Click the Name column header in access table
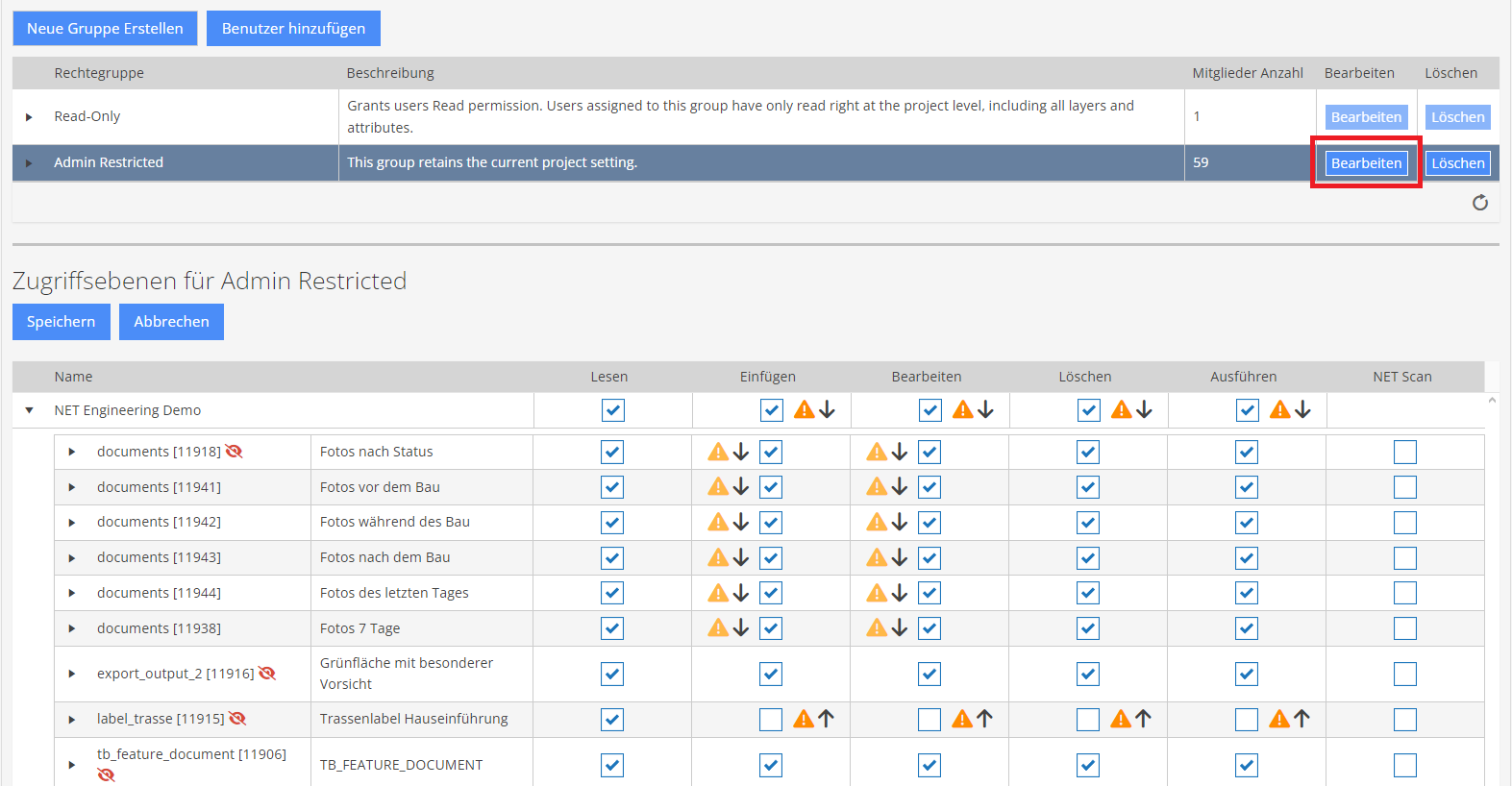 [73, 377]
